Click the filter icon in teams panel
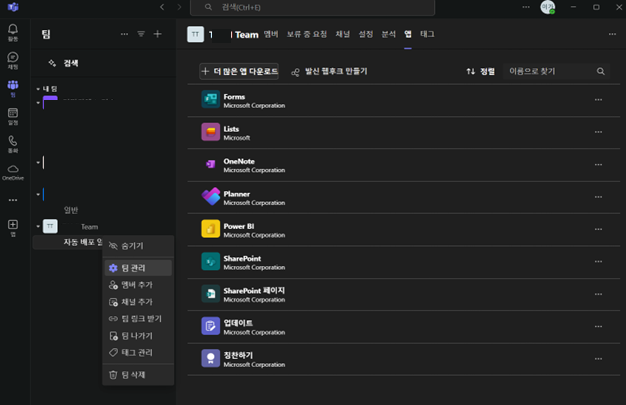Screen dimensions: 626x405 141,34
